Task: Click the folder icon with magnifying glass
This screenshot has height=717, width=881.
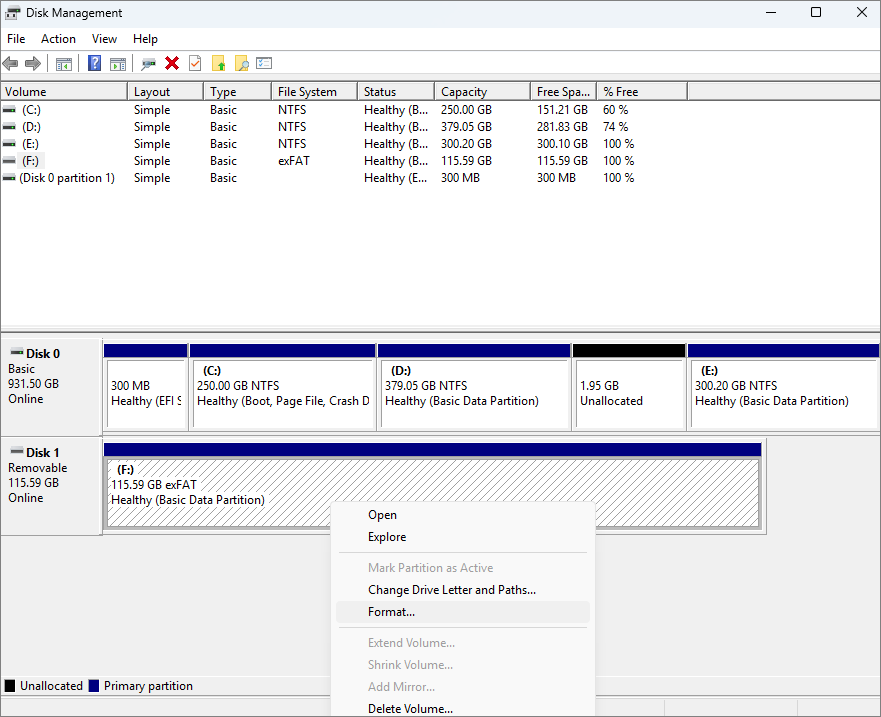Action: 241,64
